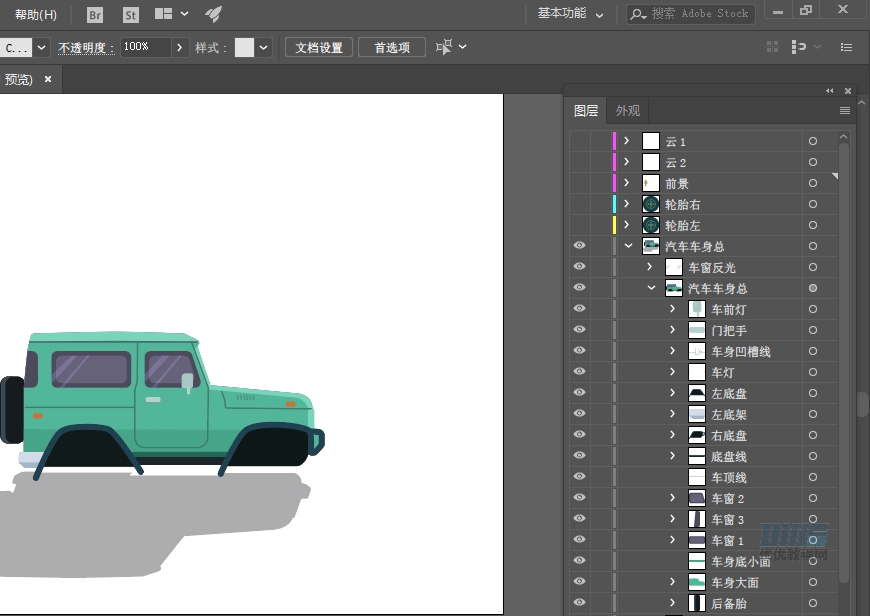Open the 帮助(H) menu
The width and height of the screenshot is (870, 616).
pos(36,15)
